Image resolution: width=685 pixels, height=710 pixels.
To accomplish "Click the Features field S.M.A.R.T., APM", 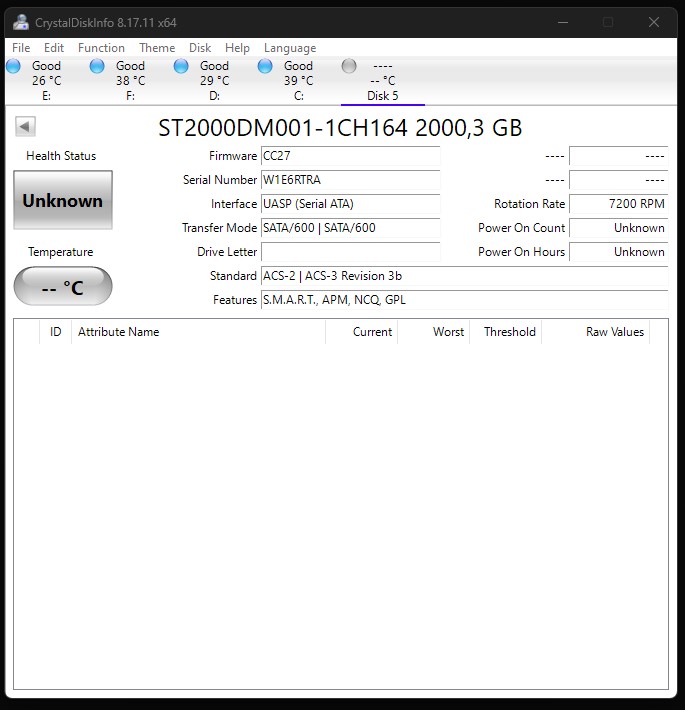I will [x=465, y=300].
